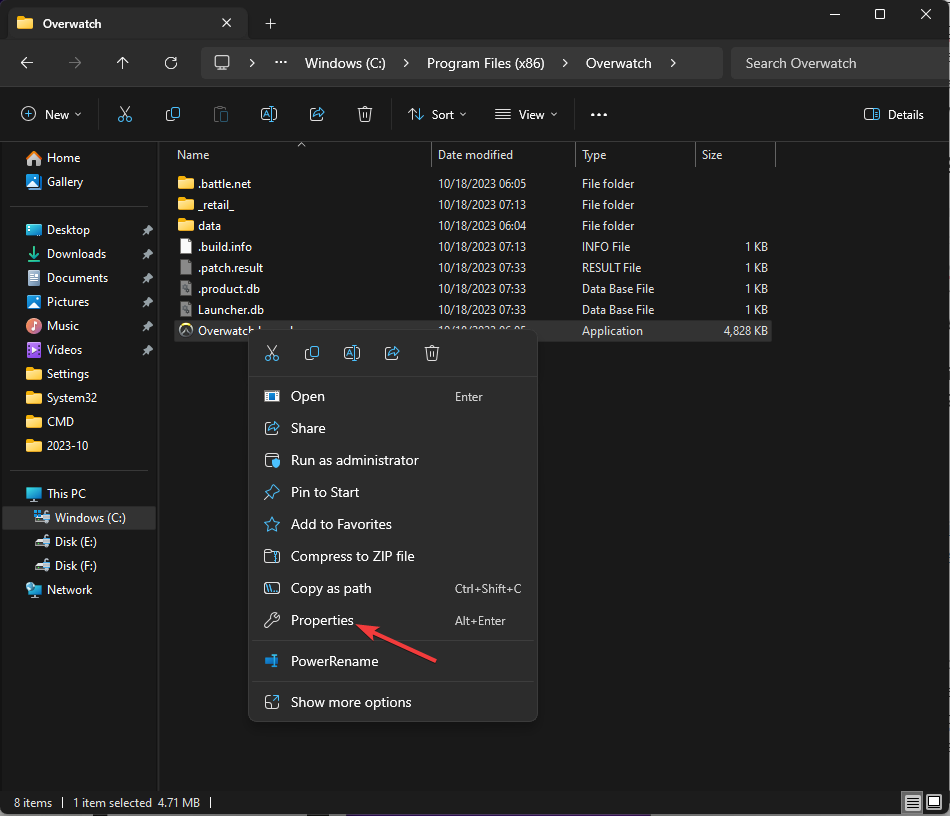950x816 pixels.
Task: Go up one folder level arrow
Action: [x=122, y=63]
